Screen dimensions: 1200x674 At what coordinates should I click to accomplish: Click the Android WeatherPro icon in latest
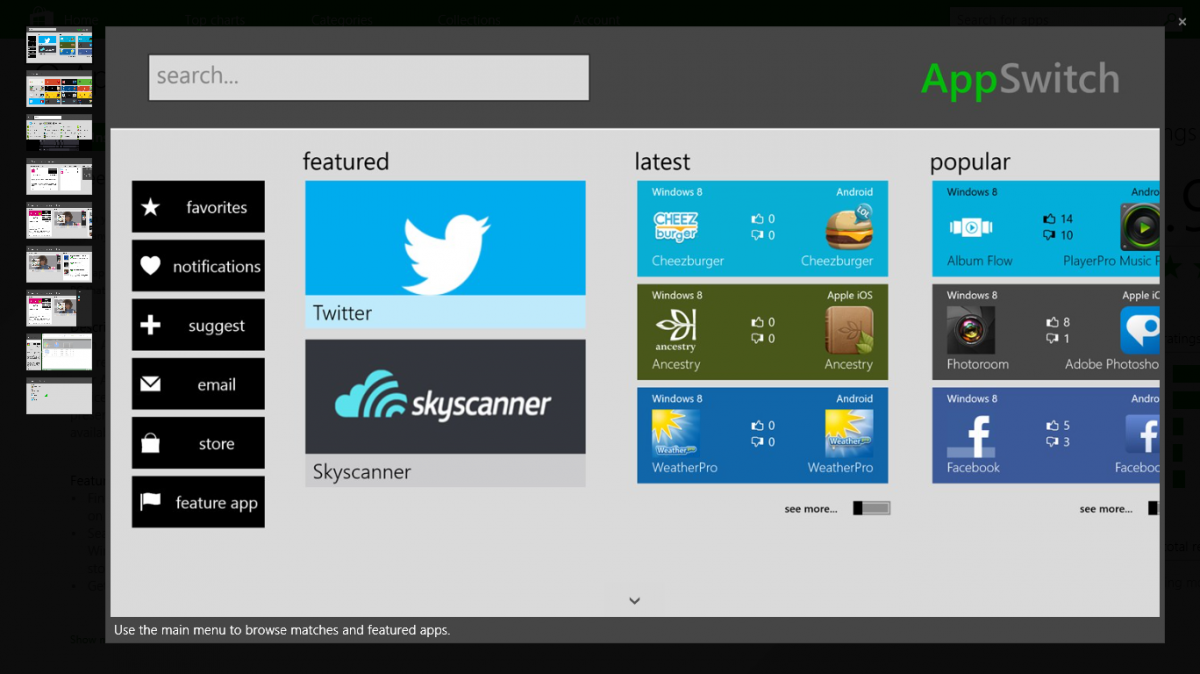point(849,433)
